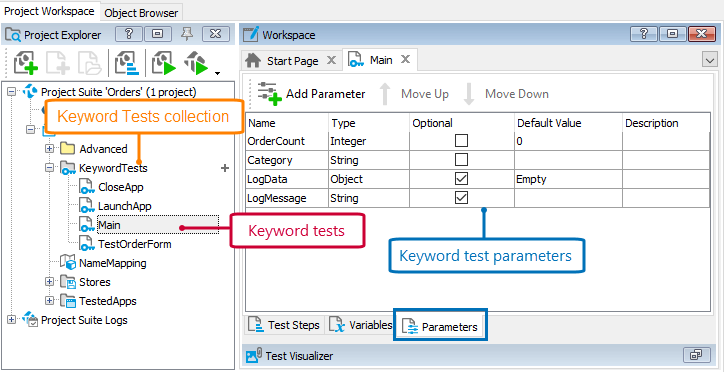Image resolution: width=724 pixels, height=372 pixels.
Task: Collapse the KeywordTests node
Action: [x=49, y=168]
